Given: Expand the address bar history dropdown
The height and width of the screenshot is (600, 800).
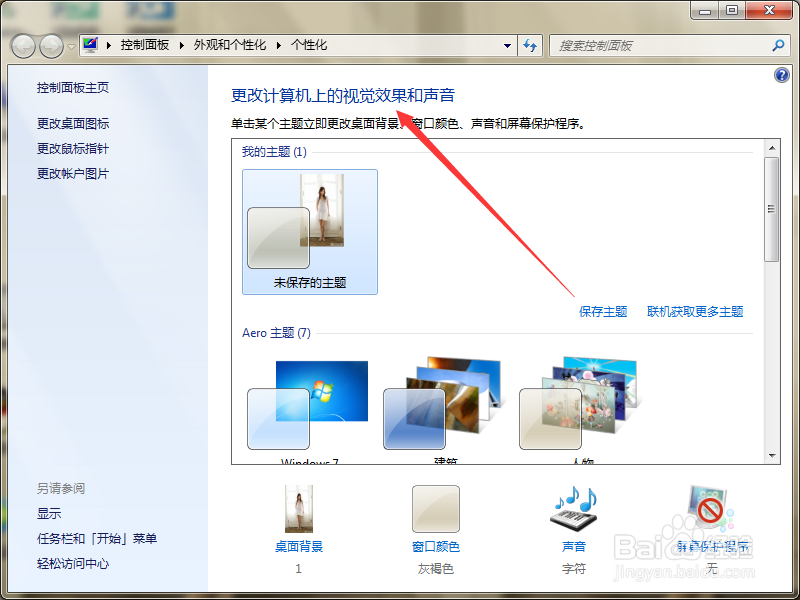Looking at the screenshot, I should pos(507,45).
